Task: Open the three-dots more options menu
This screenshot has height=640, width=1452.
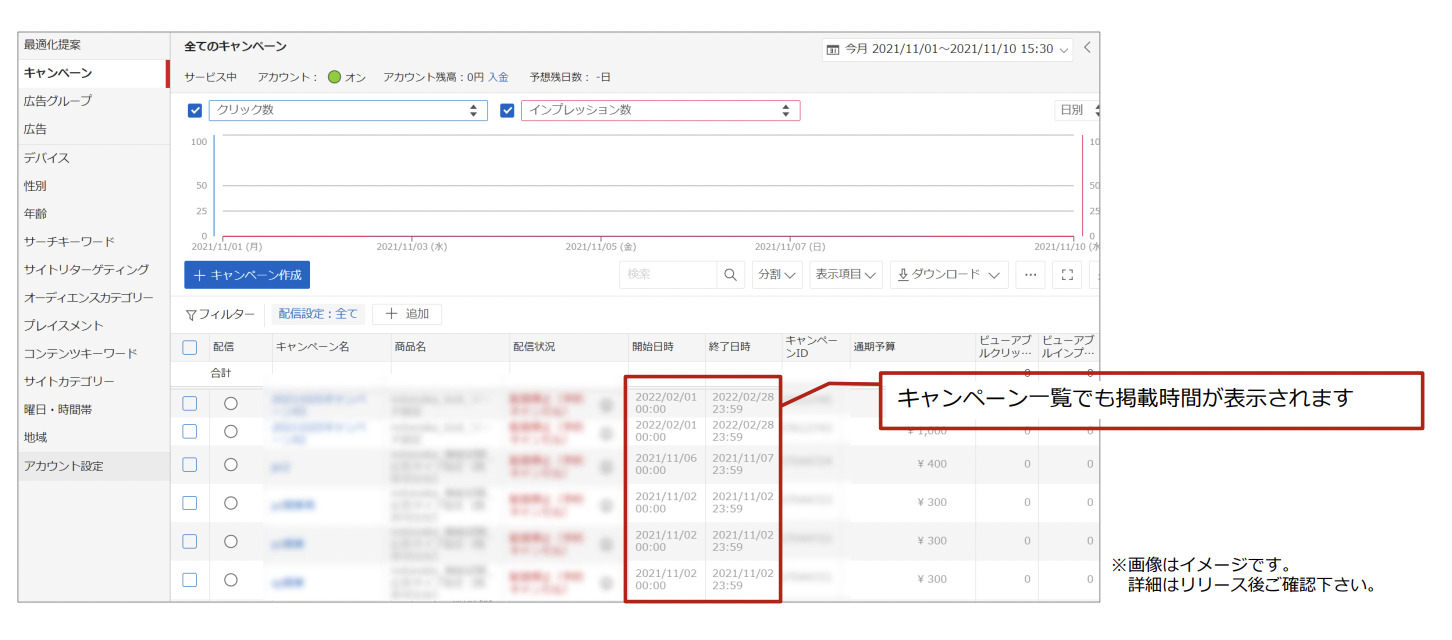Action: coord(1030,275)
